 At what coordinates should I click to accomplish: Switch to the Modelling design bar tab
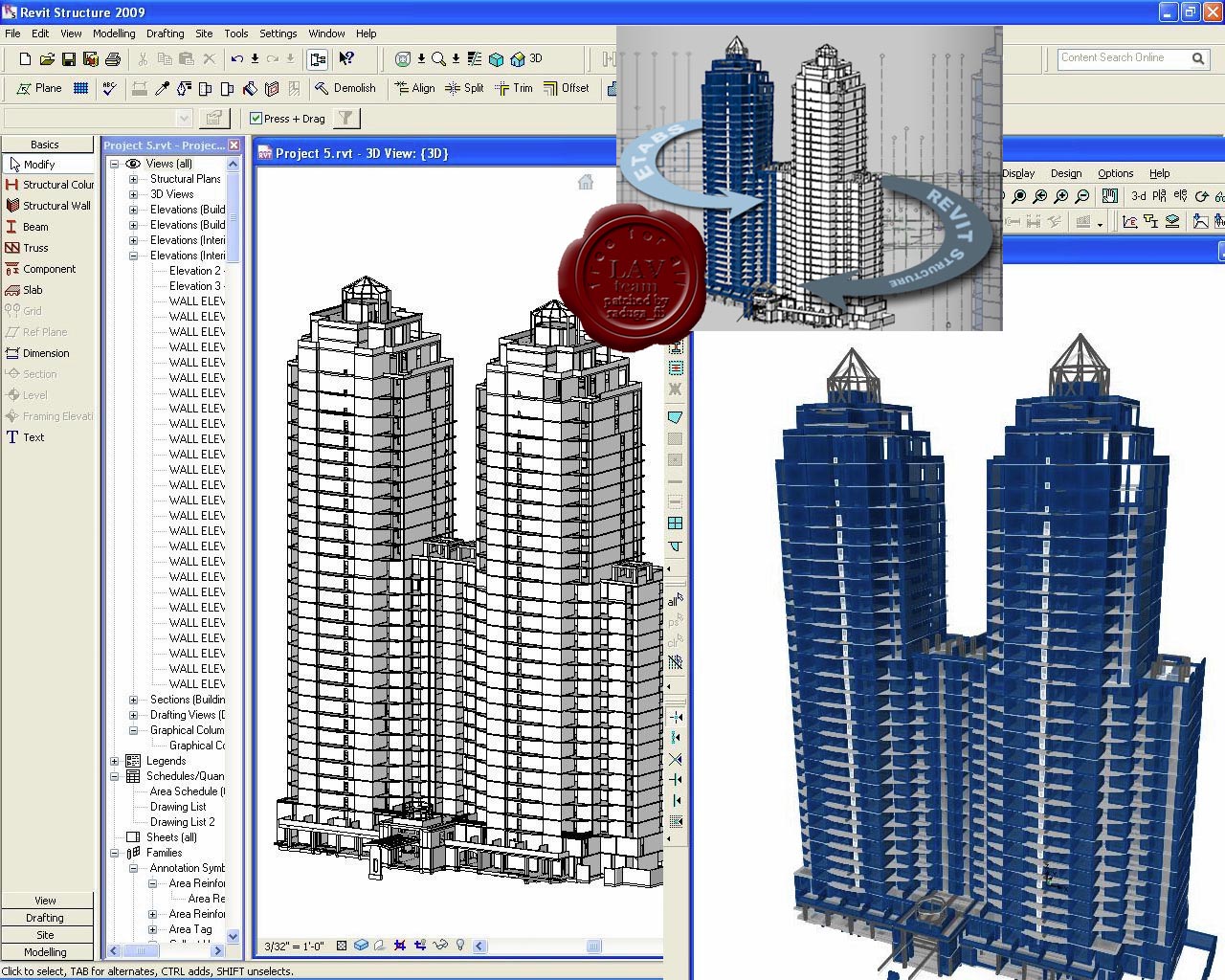click(x=47, y=952)
